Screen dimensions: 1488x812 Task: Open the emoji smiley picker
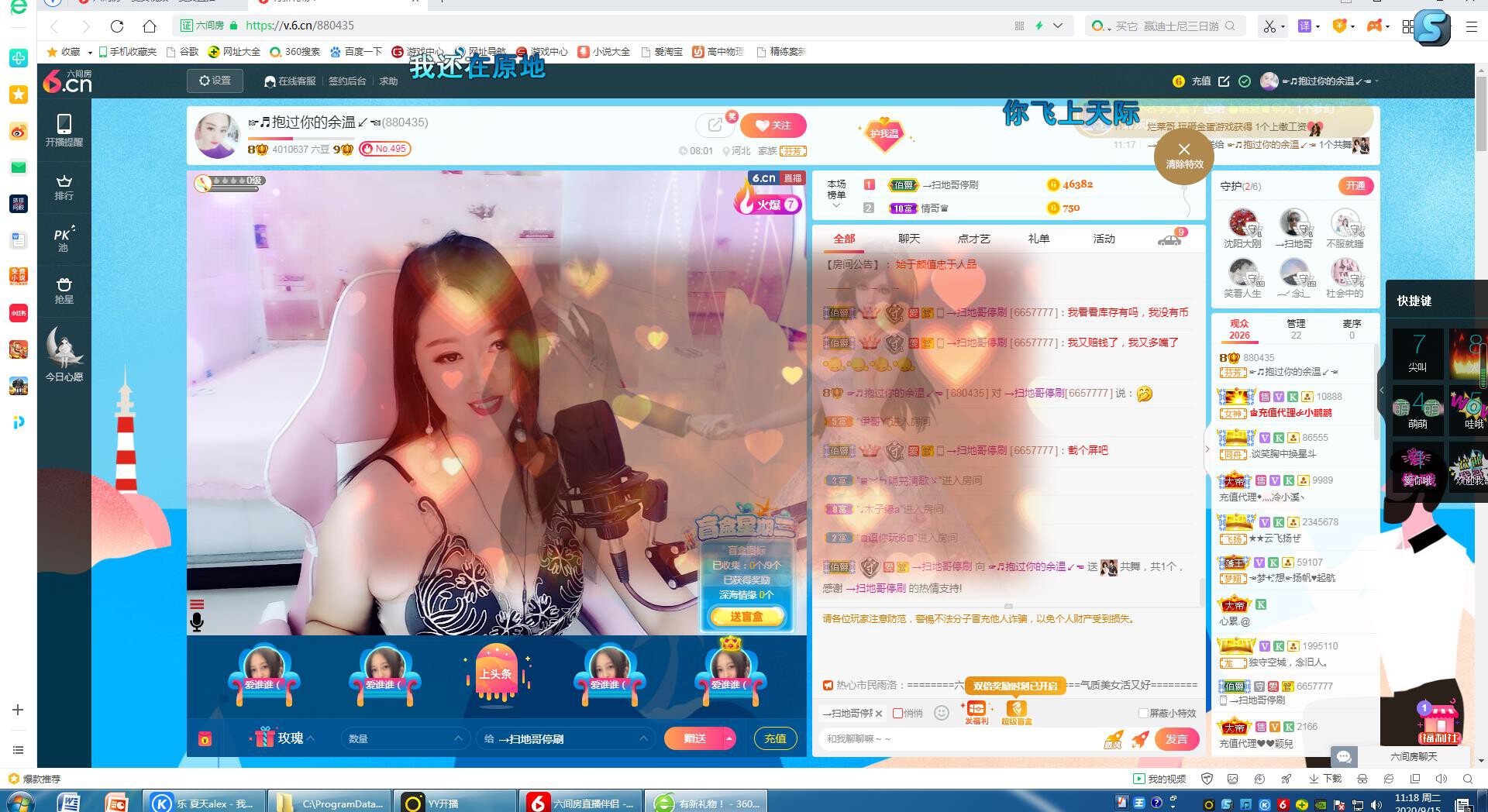click(942, 713)
